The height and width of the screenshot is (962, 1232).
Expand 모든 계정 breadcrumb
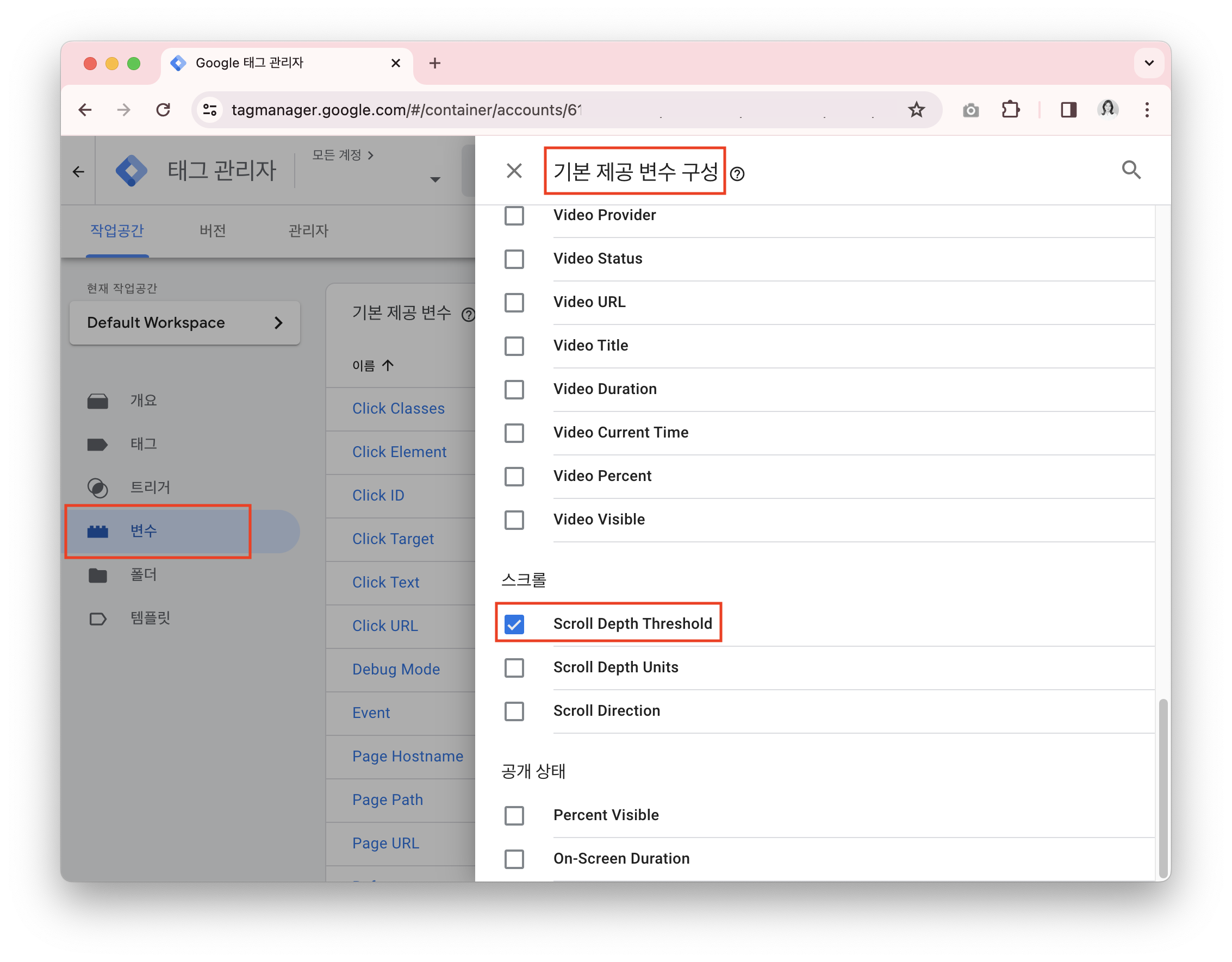click(343, 154)
